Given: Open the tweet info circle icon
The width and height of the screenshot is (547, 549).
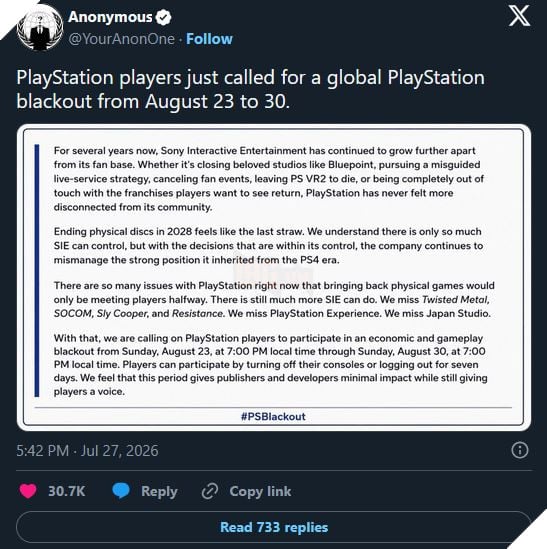Looking at the screenshot, I should click(x=520, y=450).
